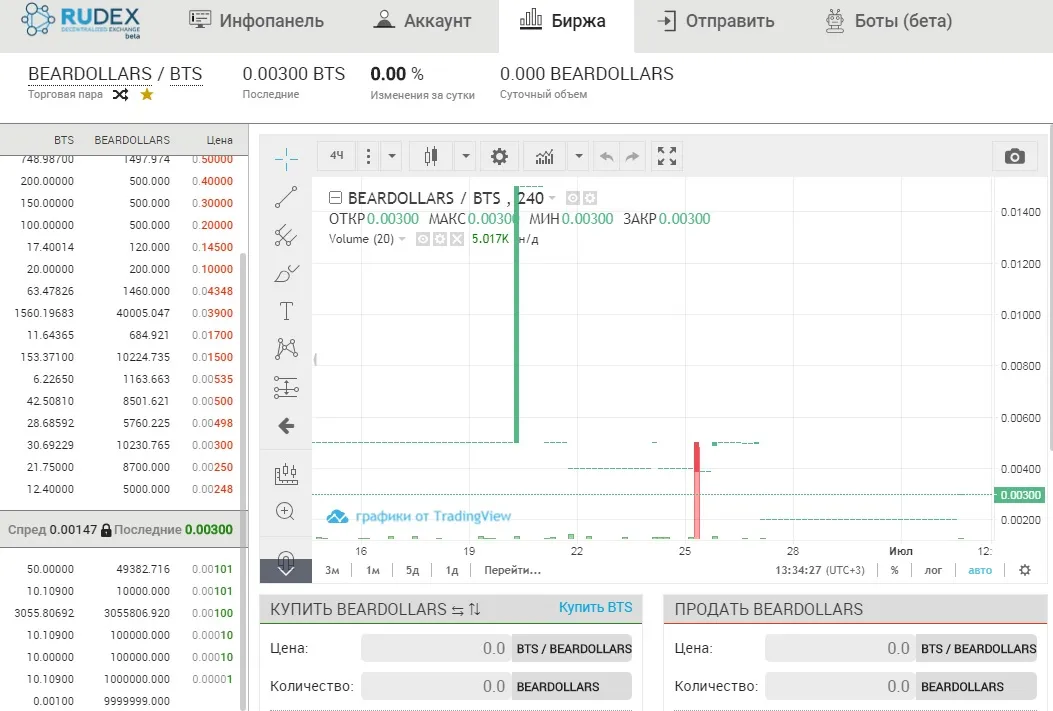Redo the last chart action
This screenshot has width=1053, height=711.
pyautogui.click(x=632, y=156)
